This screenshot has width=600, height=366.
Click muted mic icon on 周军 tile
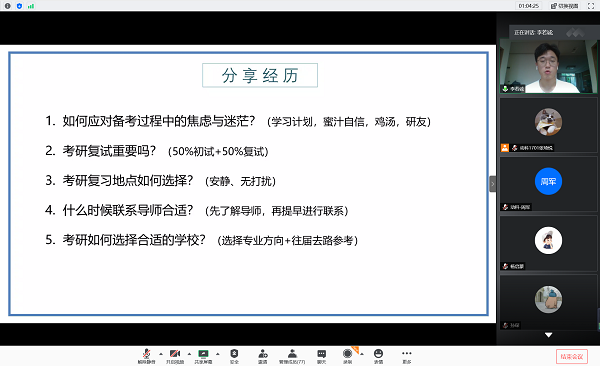(x=505, y=207)
